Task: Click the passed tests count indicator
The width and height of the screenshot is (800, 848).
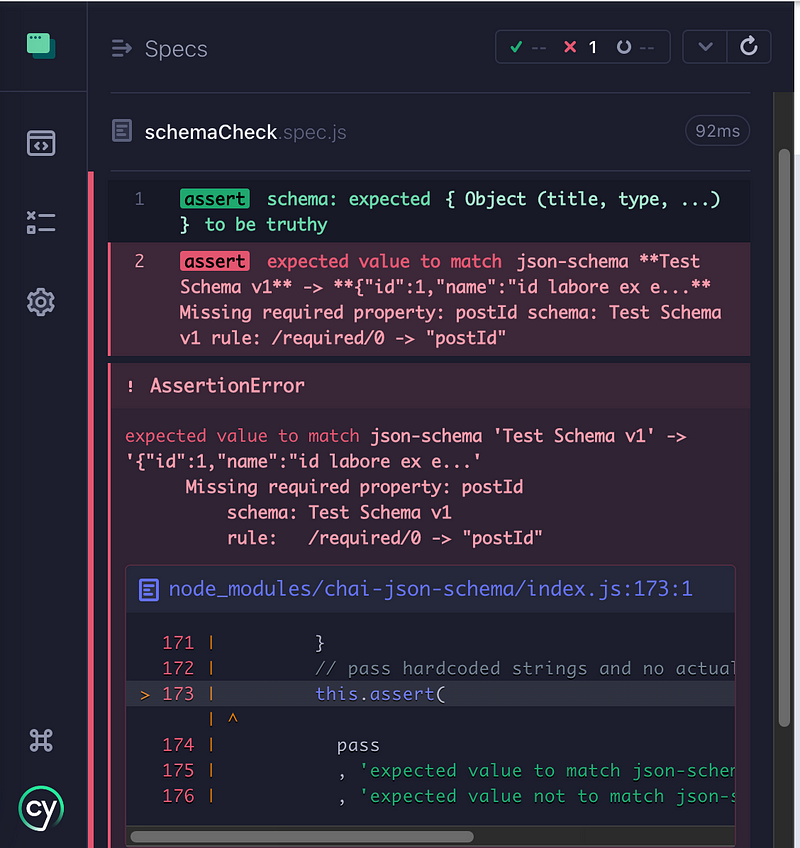Action: pyautogui.click(x=528, y=47)
